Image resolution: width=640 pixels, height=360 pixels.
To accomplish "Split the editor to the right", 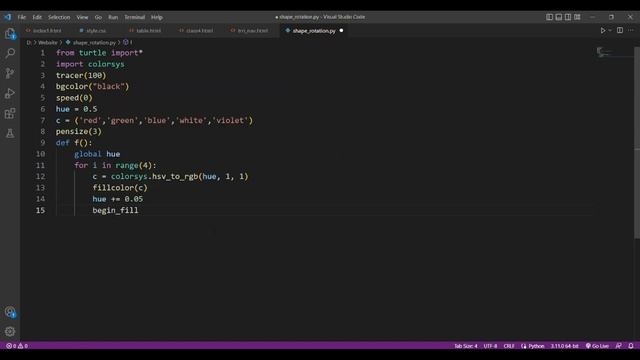I will pos(620,31).
